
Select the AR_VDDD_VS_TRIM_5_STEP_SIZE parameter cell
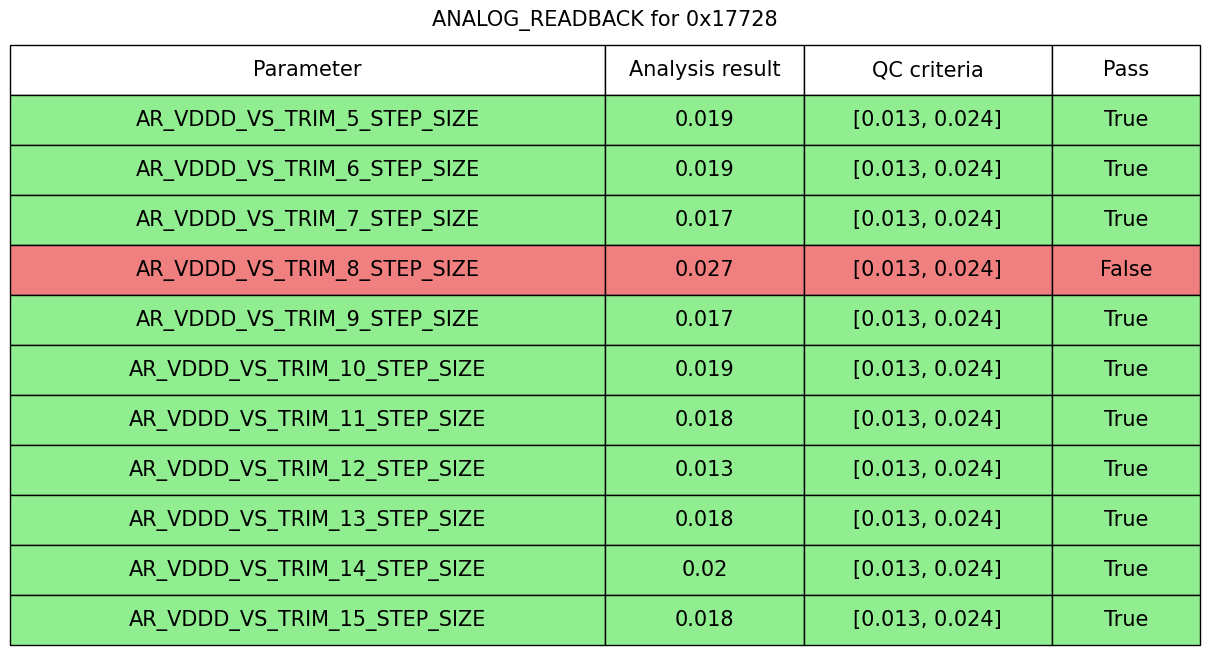pos(307,120)
